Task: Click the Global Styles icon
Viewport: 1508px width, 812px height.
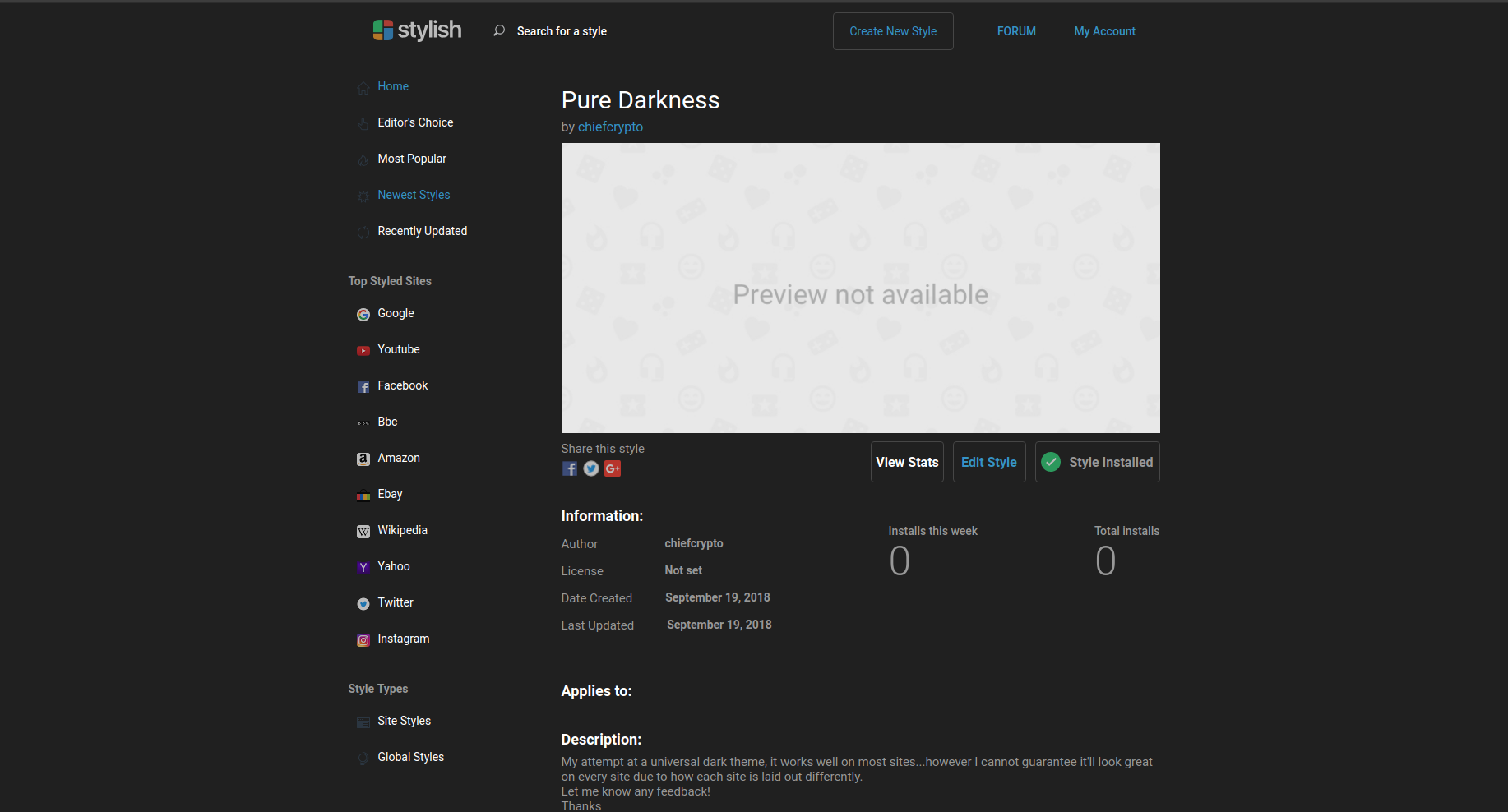Action: pos(363,758)
